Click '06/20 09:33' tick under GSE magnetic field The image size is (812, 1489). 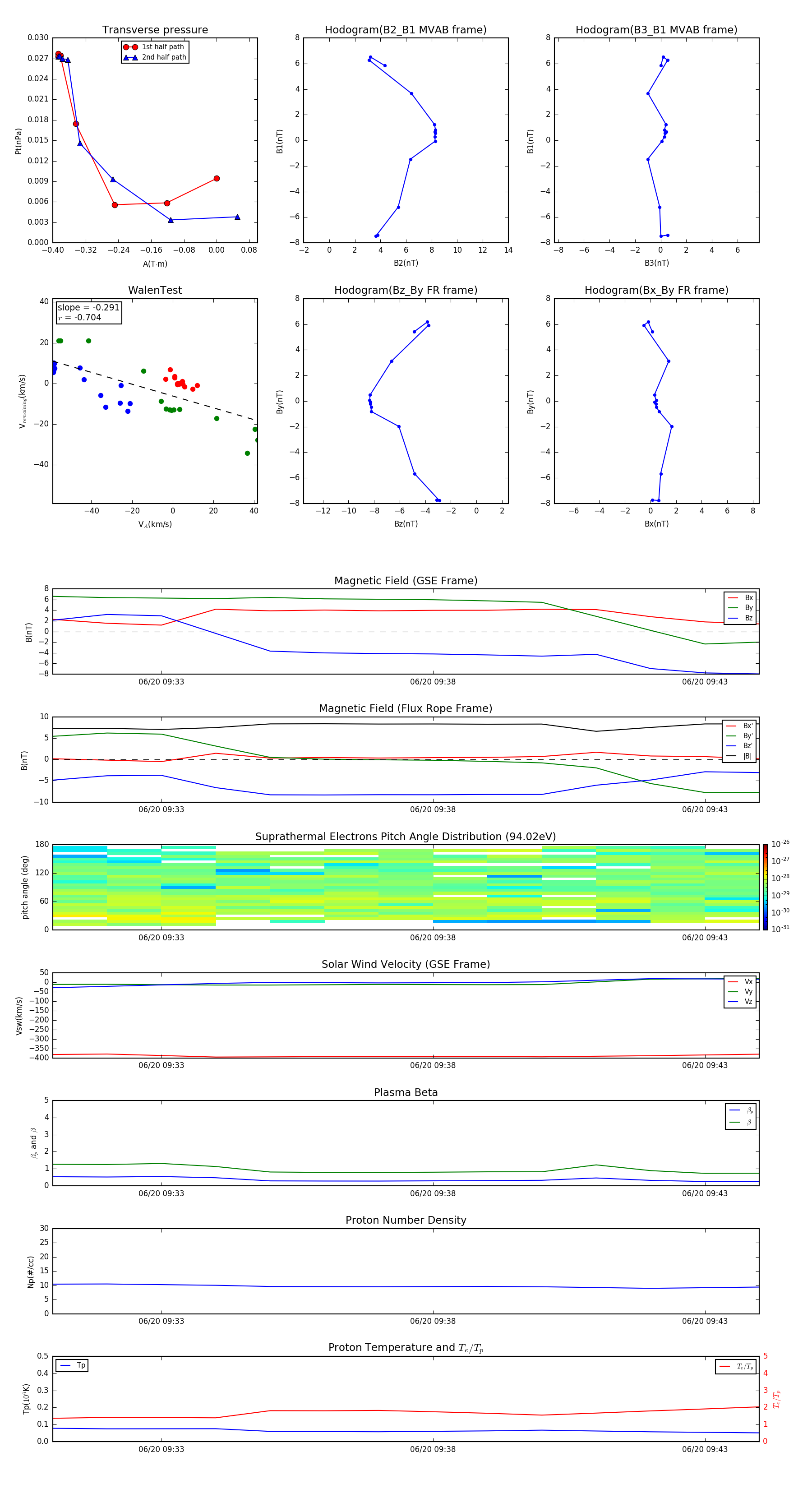pos(161,681)
